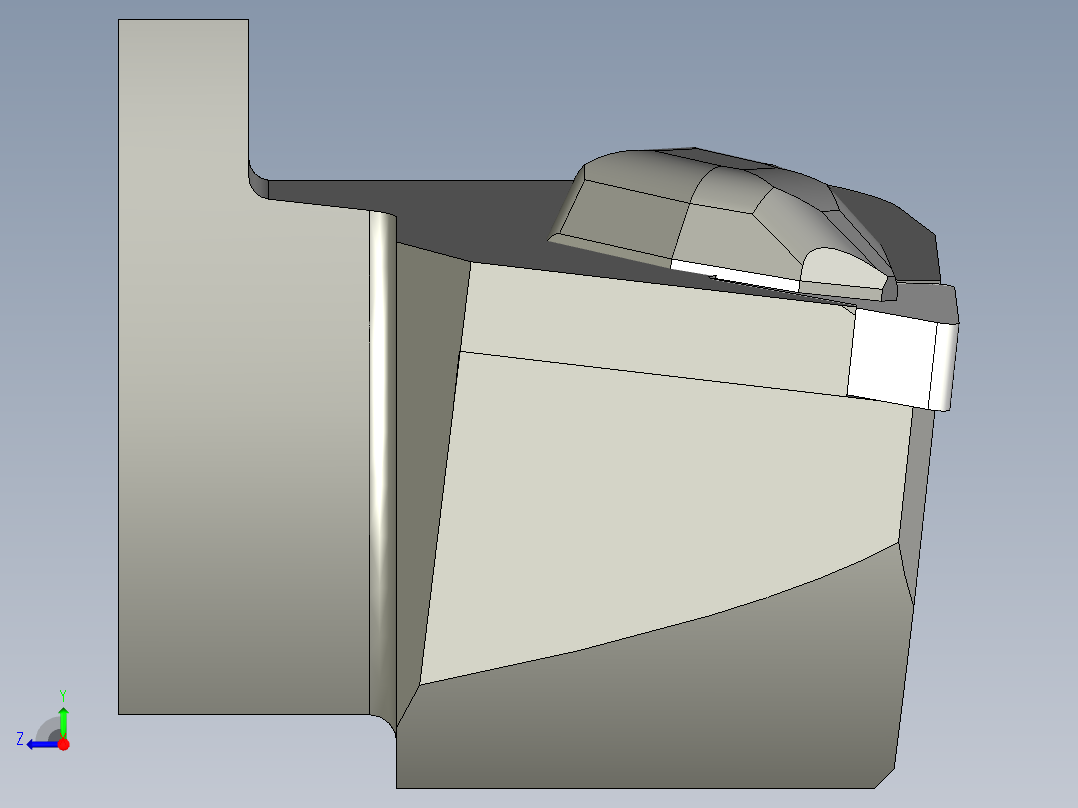The image size is (1078, 808).
Task: Click the blue Z axis arrow
Action: [x=40, y=743]
